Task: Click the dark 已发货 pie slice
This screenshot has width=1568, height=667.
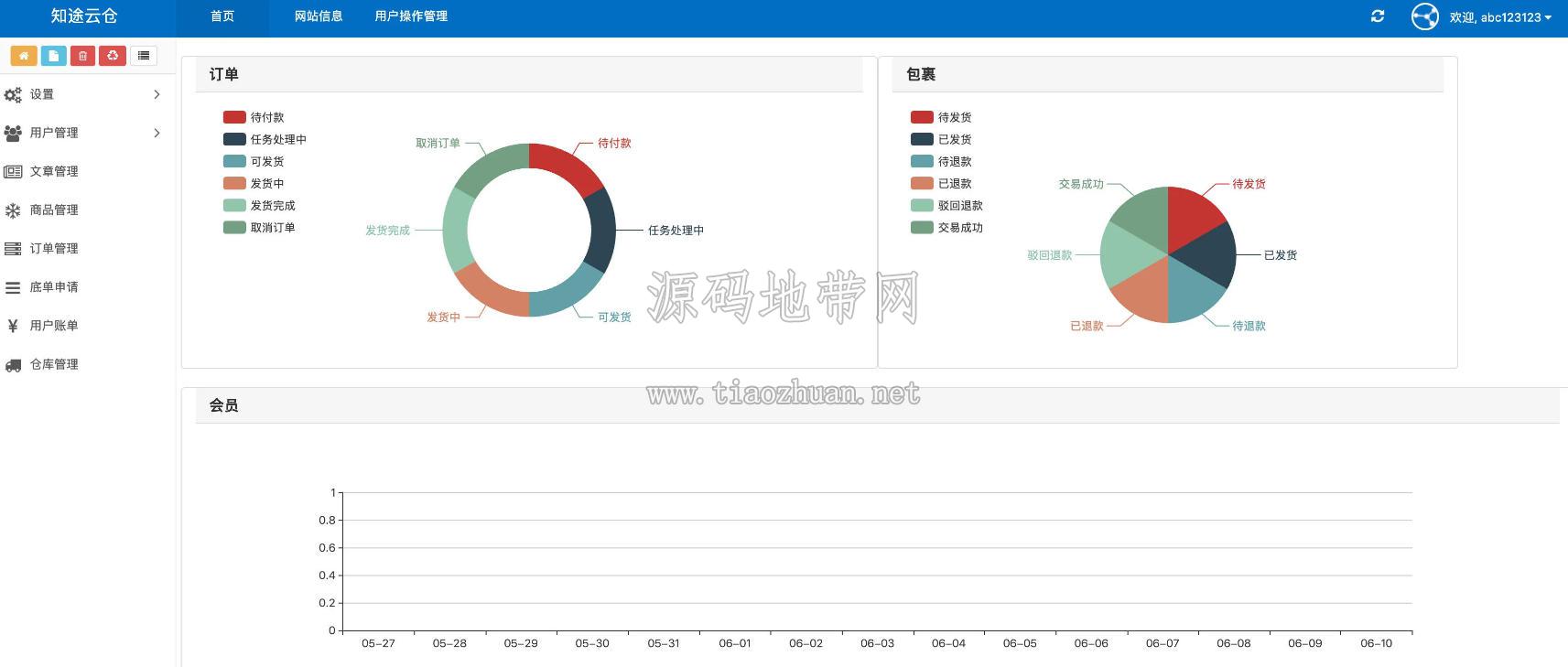Action: click(x=1212, y=254)
